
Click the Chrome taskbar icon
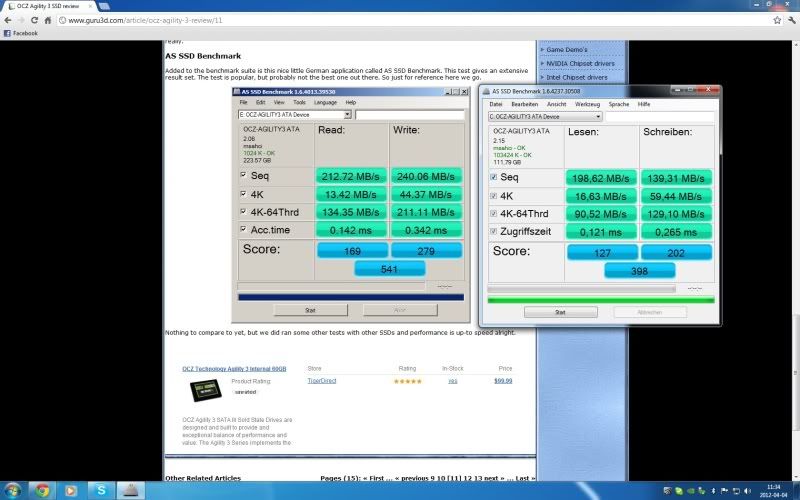tap(42, 490)
